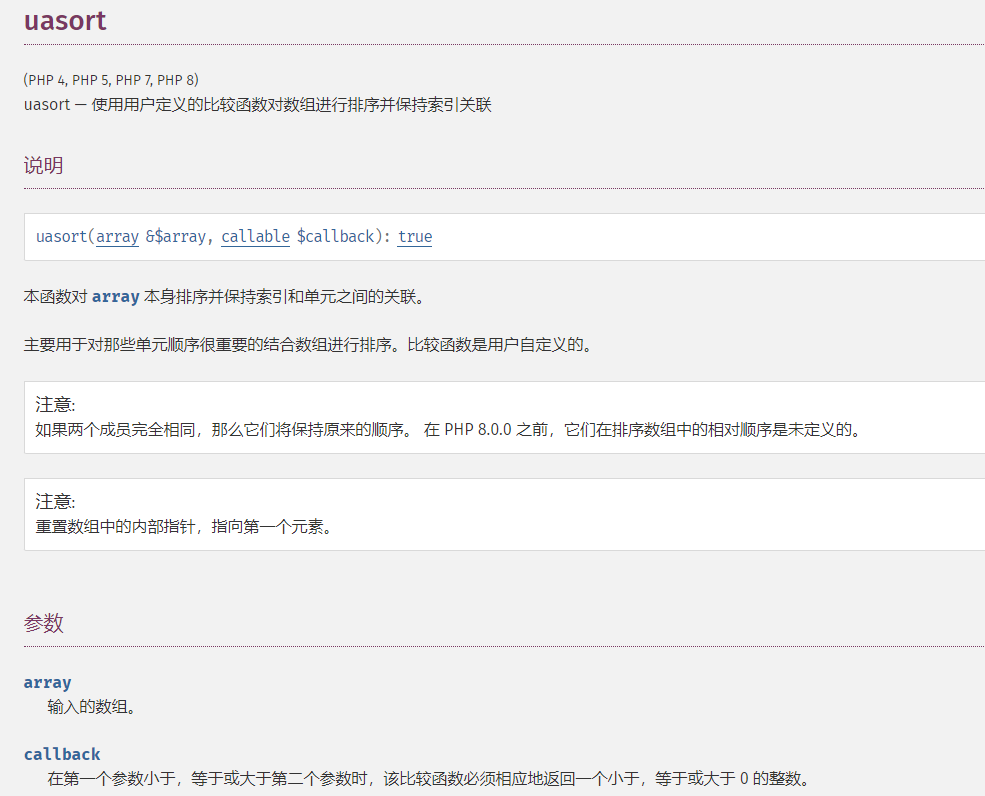Click the bold "array" word in description paragraph
The image size is (985, 796).
pos(115,297)
